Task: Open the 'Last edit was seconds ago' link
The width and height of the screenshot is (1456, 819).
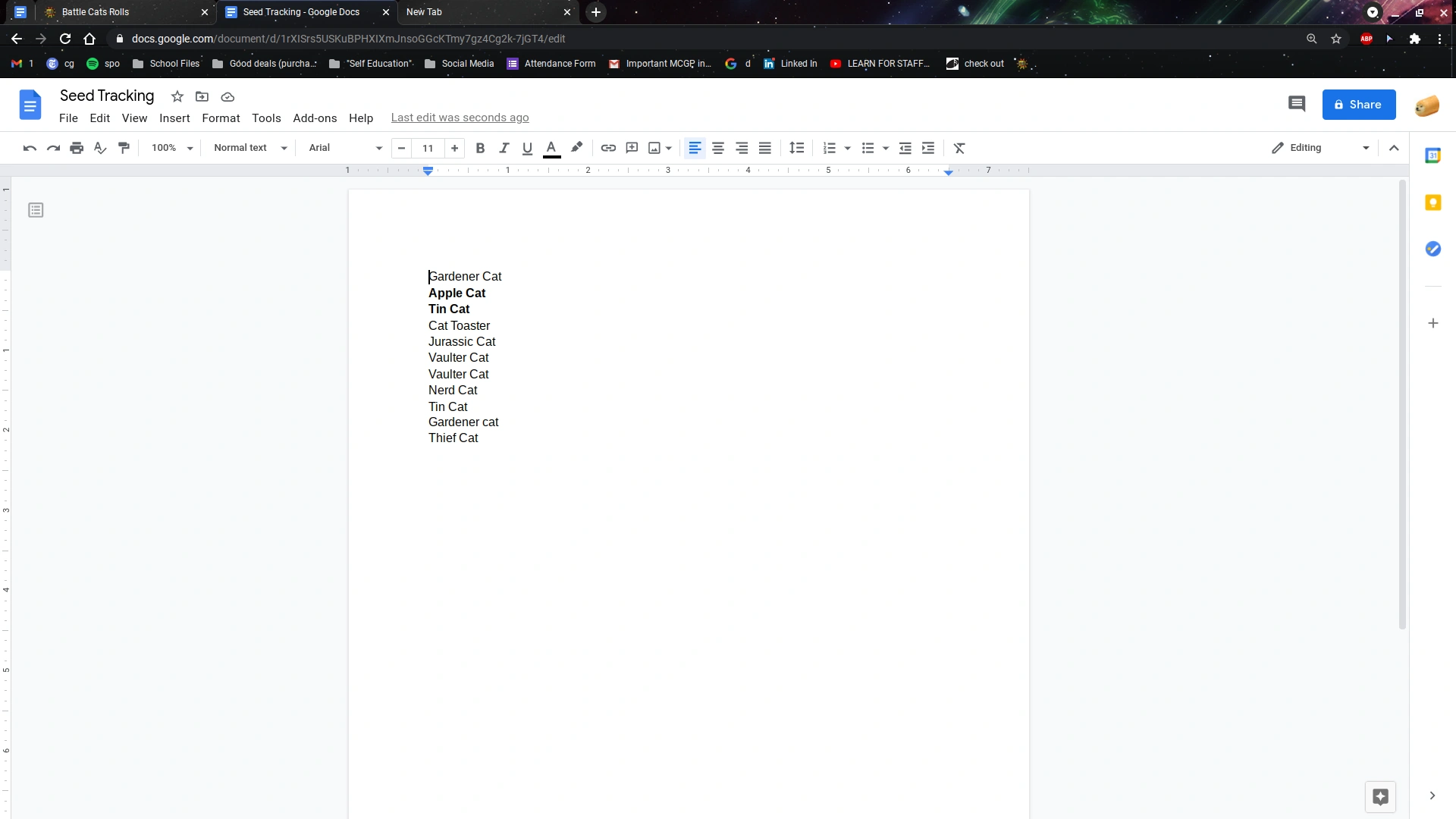Action: pyautogui.click(x=460, y=118)
